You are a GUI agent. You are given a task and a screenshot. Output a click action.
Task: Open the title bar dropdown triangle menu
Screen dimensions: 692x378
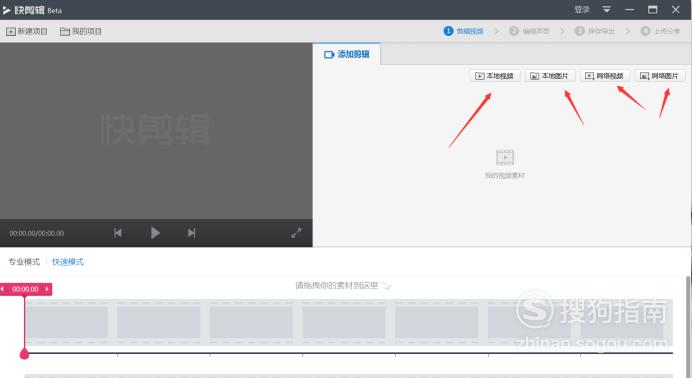(x=607, y=9)
